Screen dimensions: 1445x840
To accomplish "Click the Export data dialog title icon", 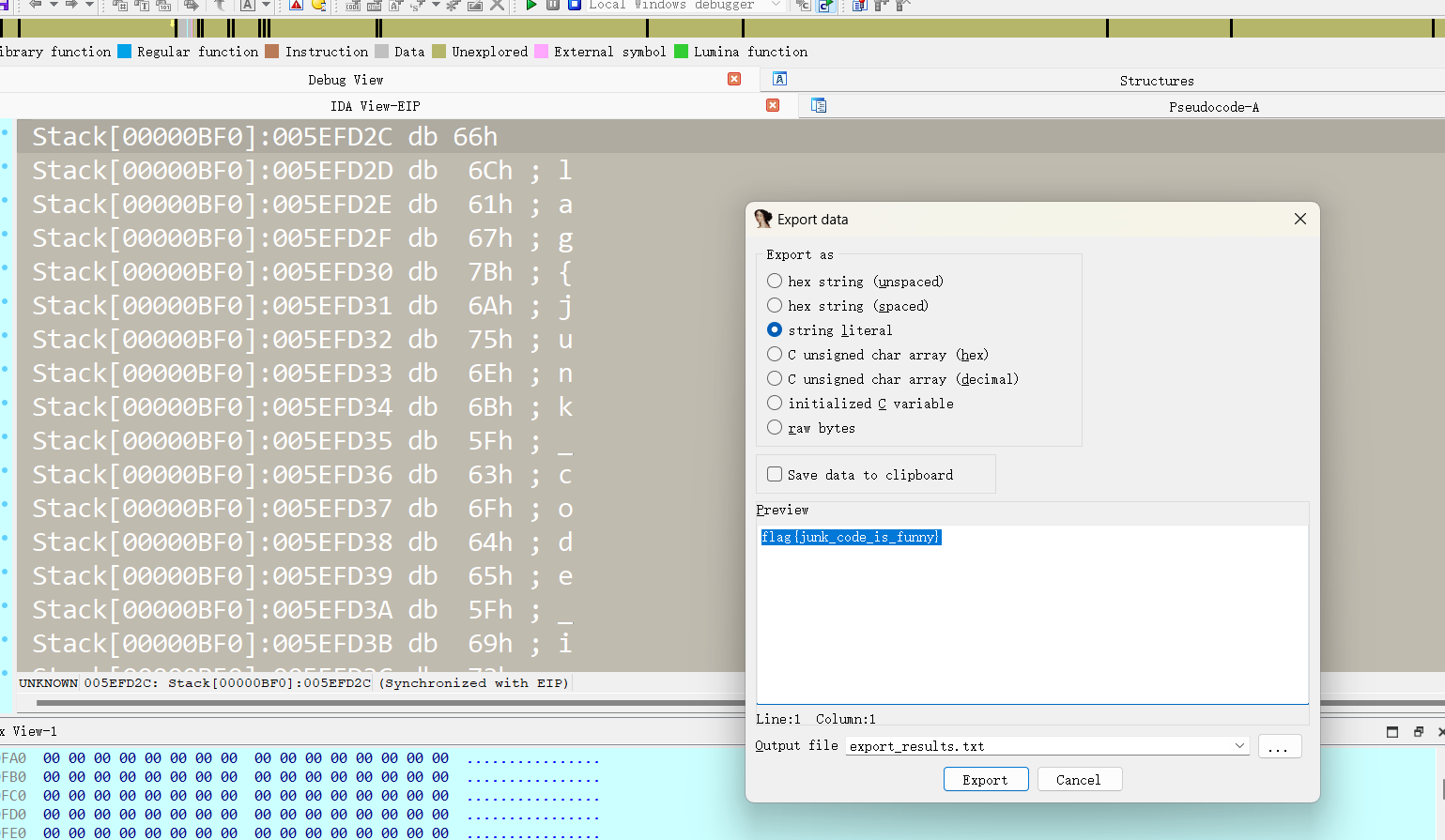I will 763,219.
